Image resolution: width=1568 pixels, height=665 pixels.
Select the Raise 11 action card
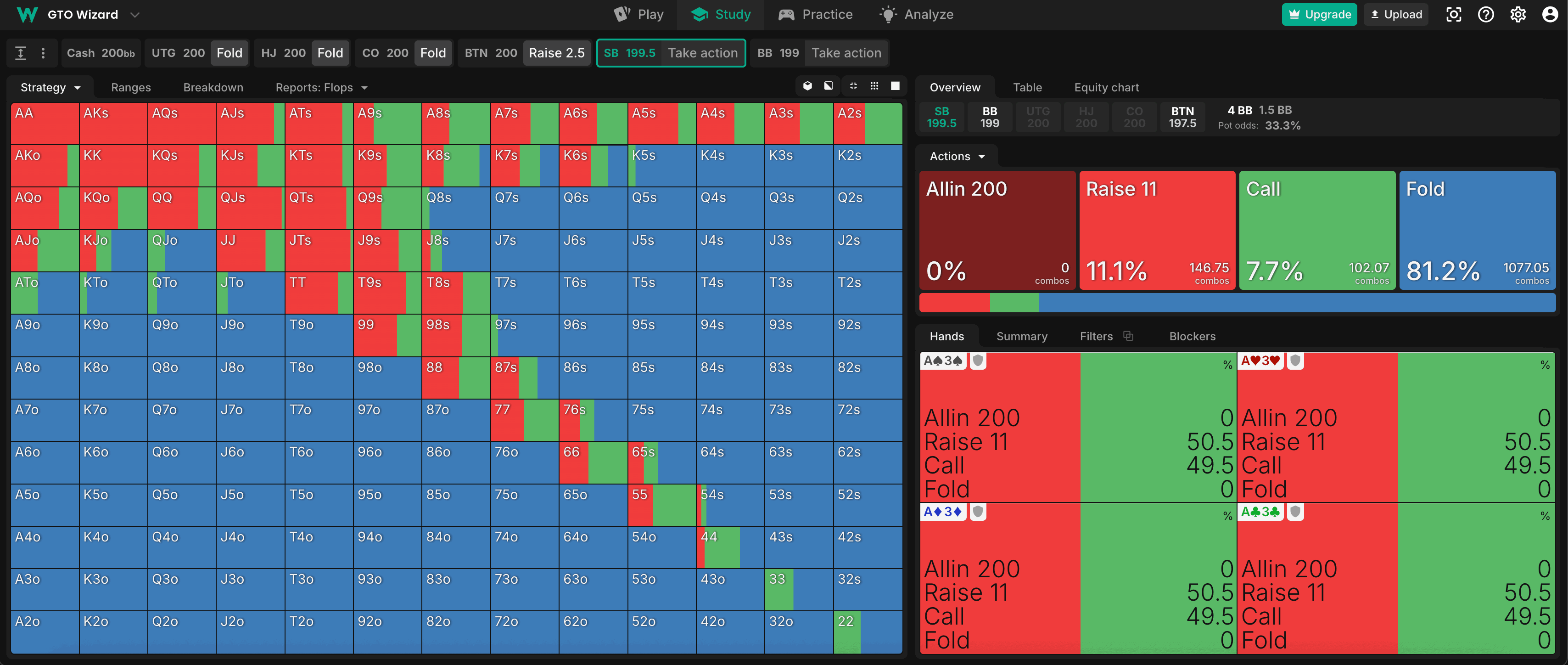(x=1157, y=230)
